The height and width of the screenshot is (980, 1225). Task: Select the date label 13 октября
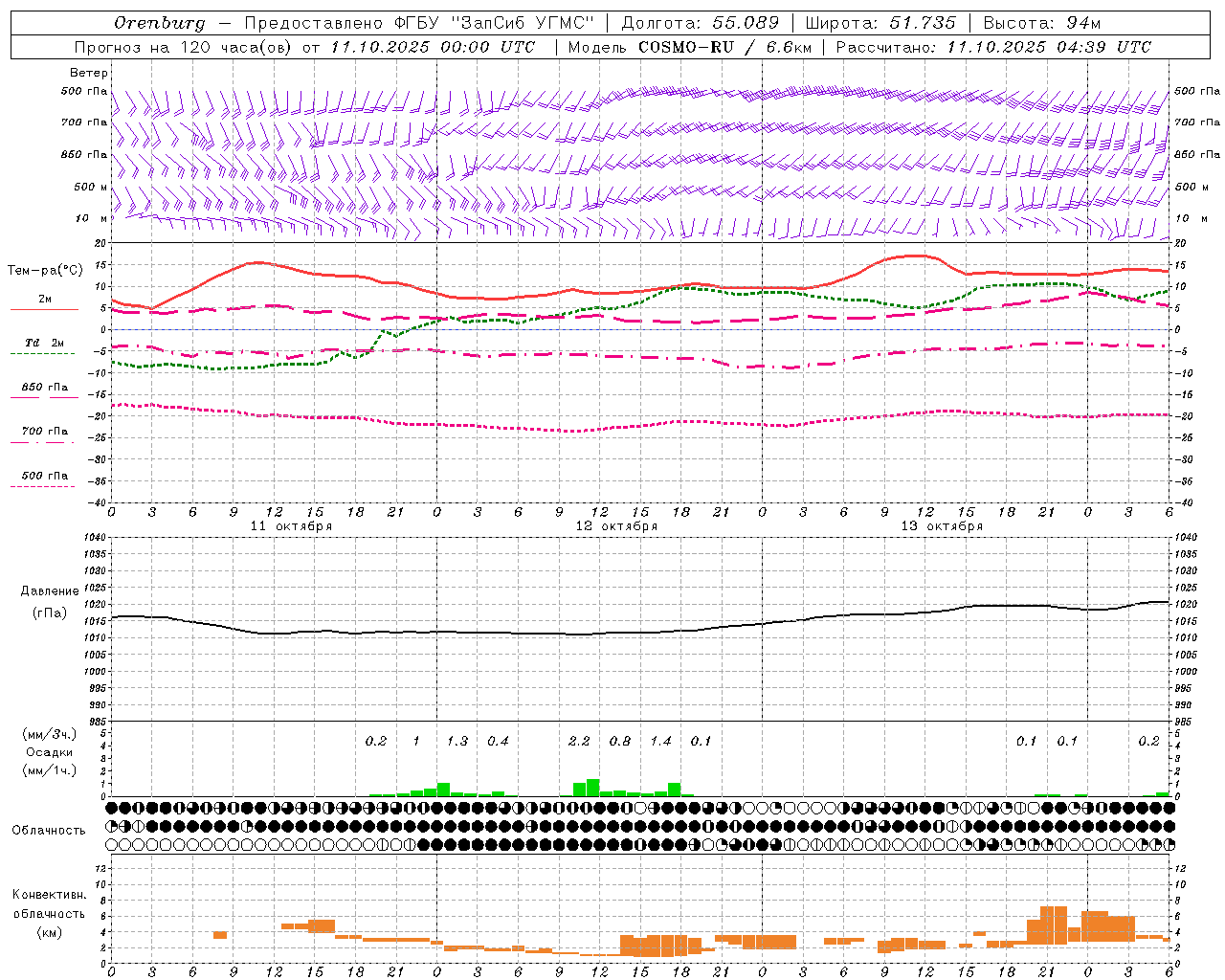942,526
